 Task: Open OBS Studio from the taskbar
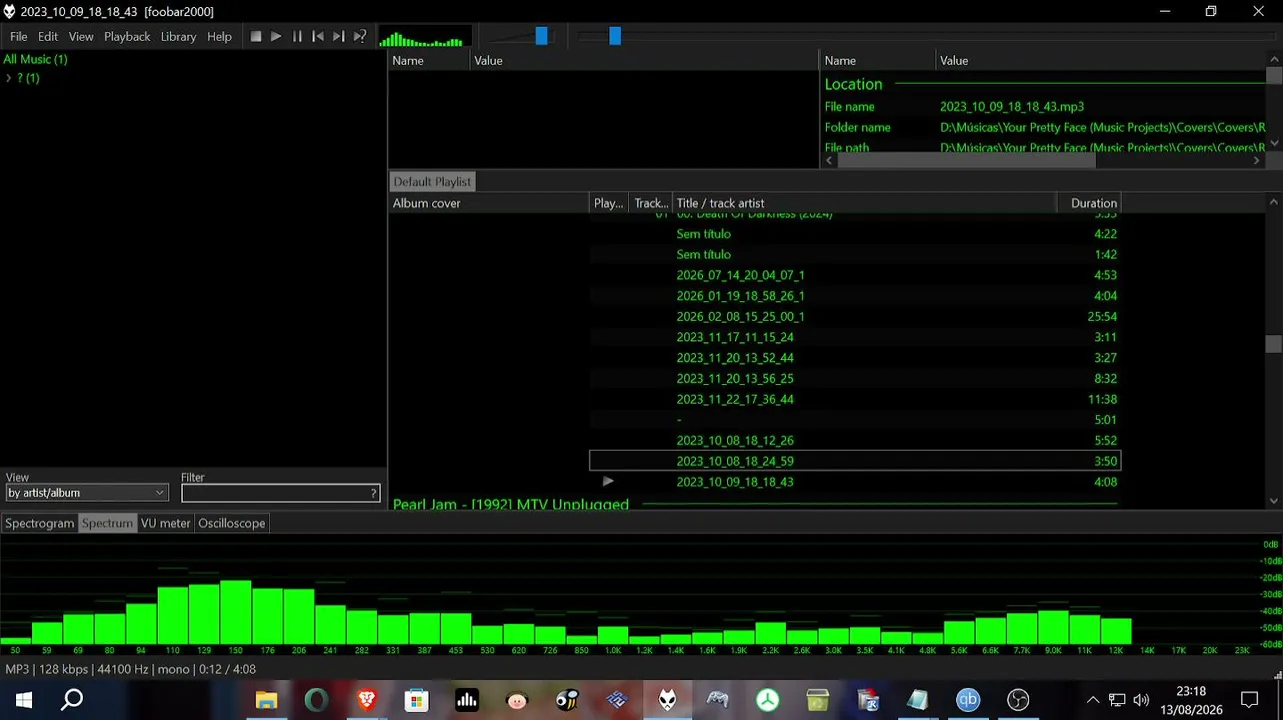1018,700
